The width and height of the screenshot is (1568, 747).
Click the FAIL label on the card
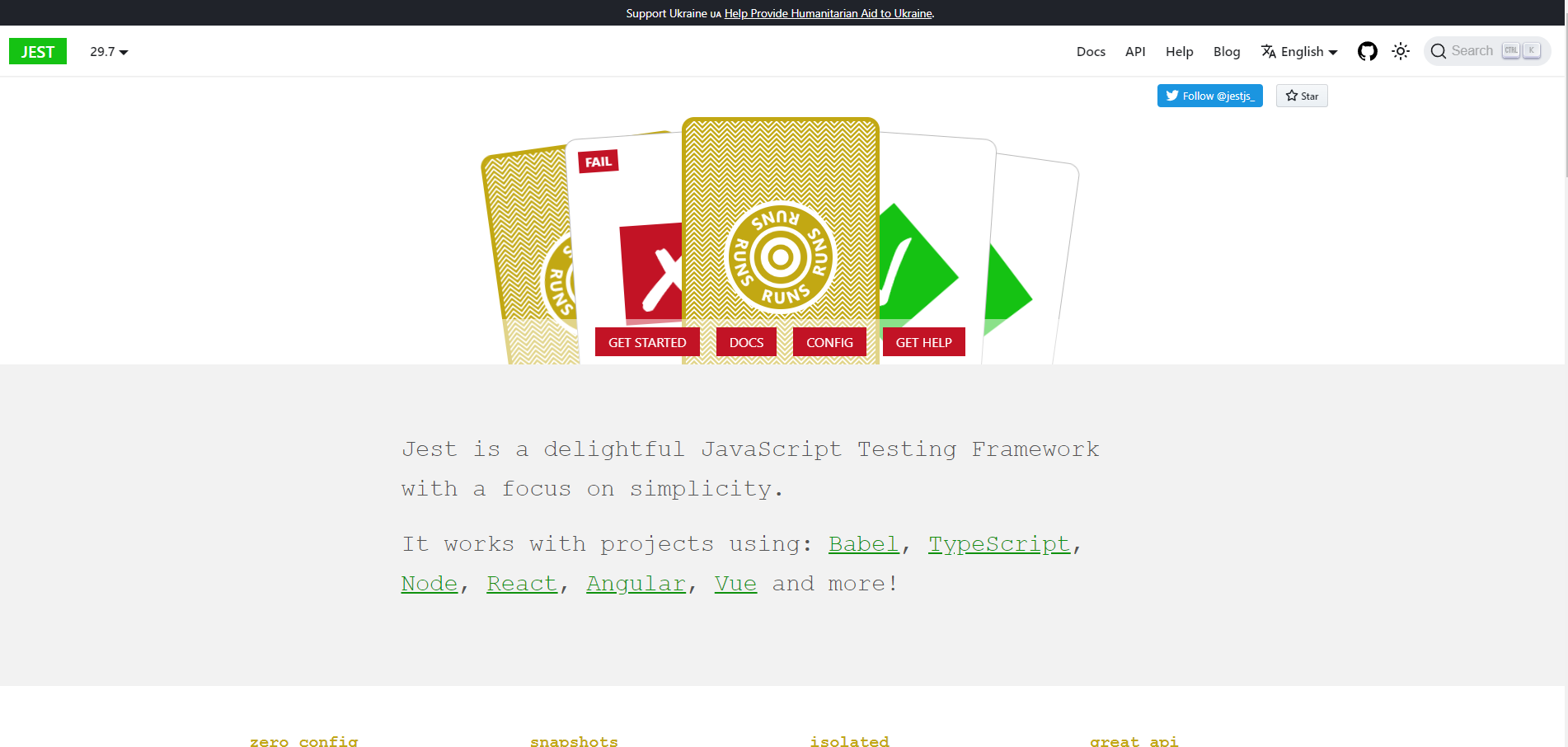pos(599,162)
